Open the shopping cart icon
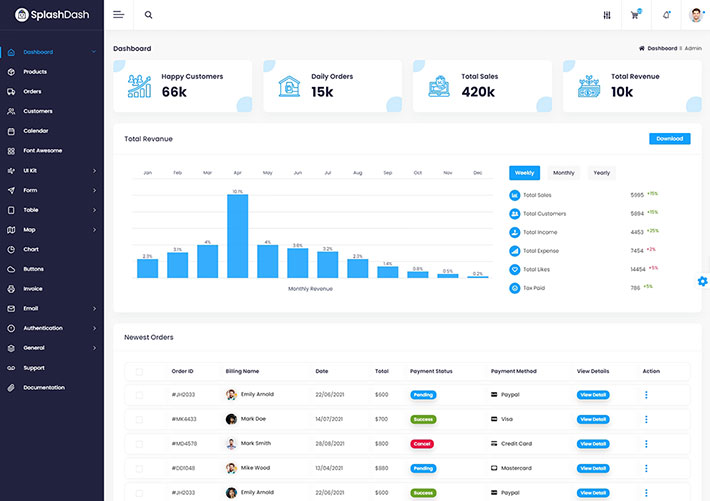Image resolution: width=710 pixels, height=501 pixels. coord(635,15)
